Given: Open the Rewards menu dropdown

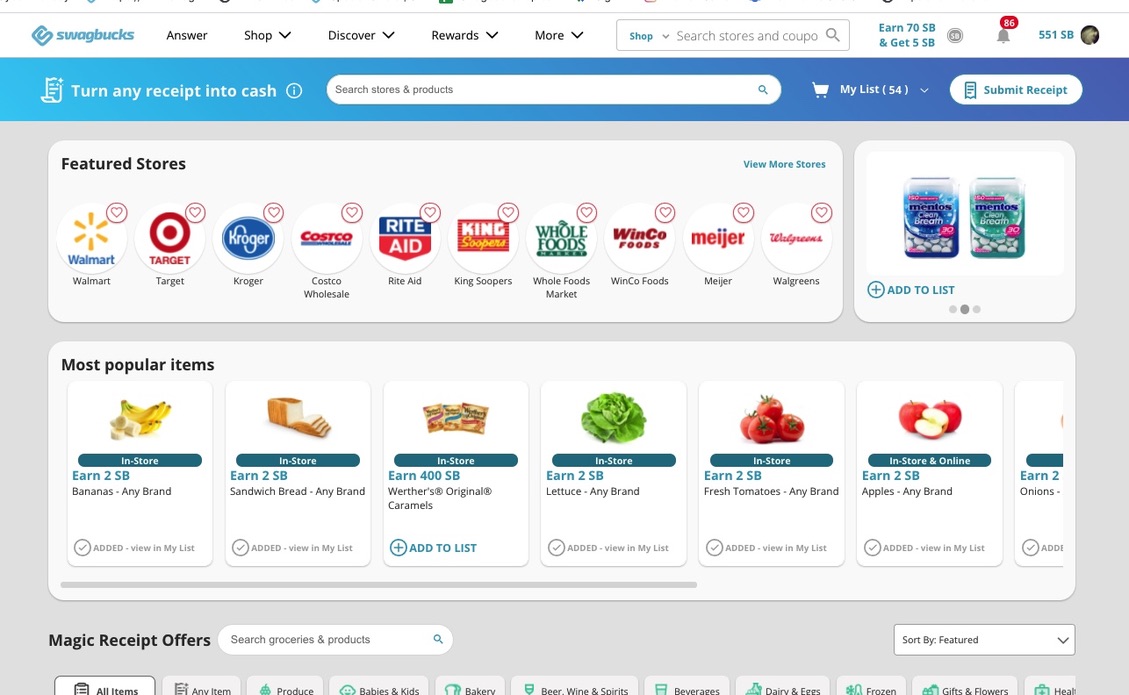Looking at the screenshot, I should (x=464, y=35).
